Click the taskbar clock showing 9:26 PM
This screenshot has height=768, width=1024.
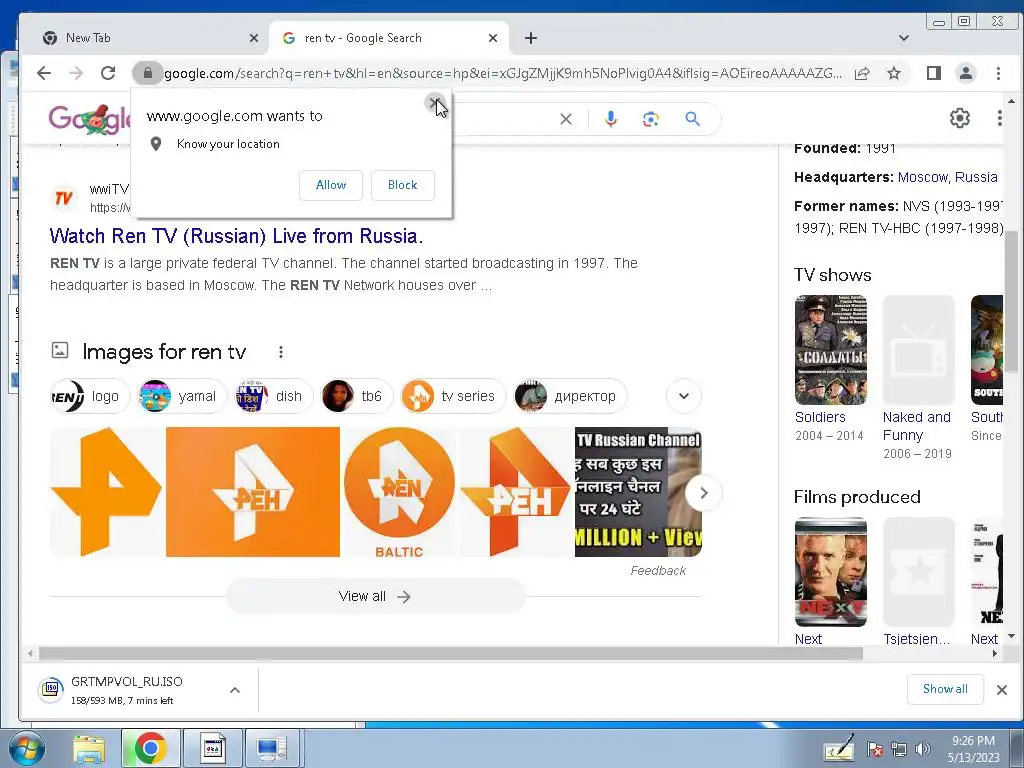tap(973, 749)
